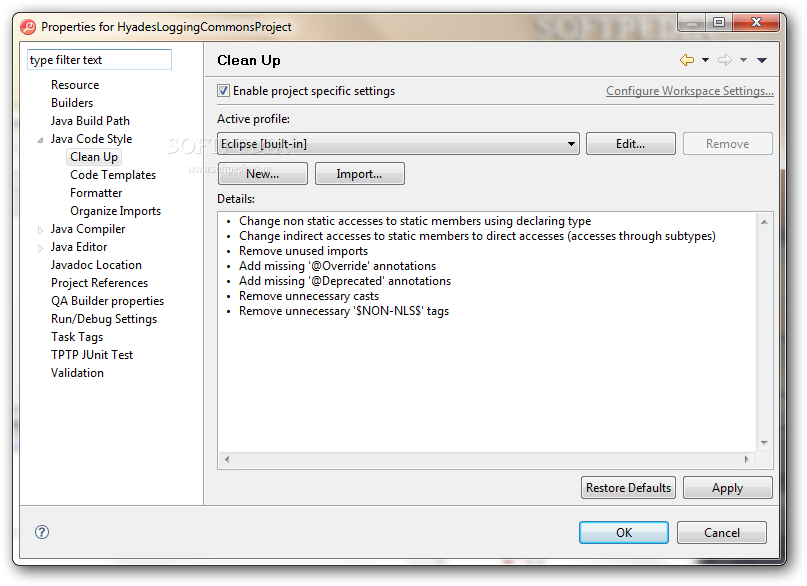
Task: Select Java Code Style tree item
Action: pyautogui.click(x=91, y=139)
